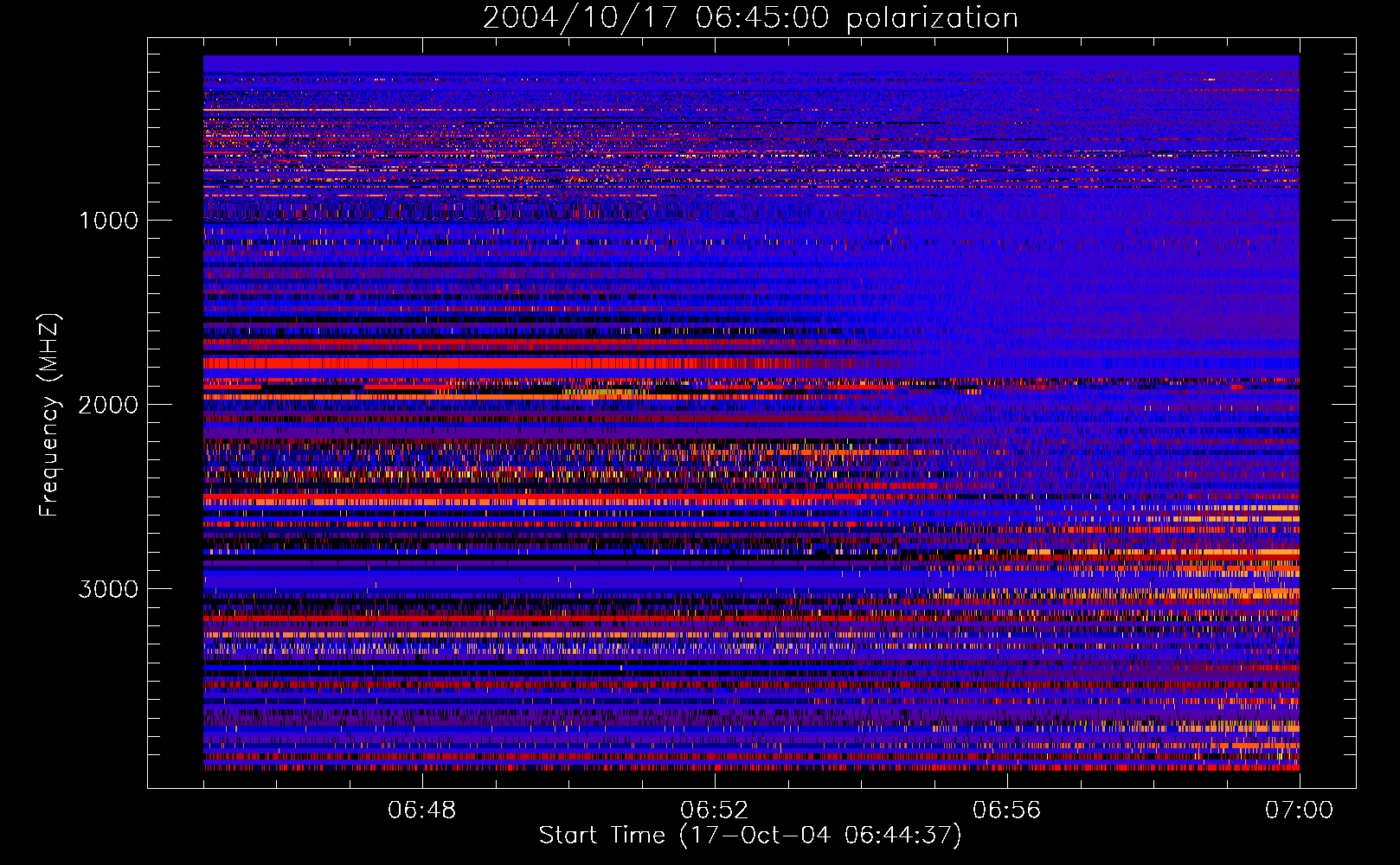Viewport: 1400px width, 865px height.
Task: Click the 06:48 time tick label
Action: [422, 811]
